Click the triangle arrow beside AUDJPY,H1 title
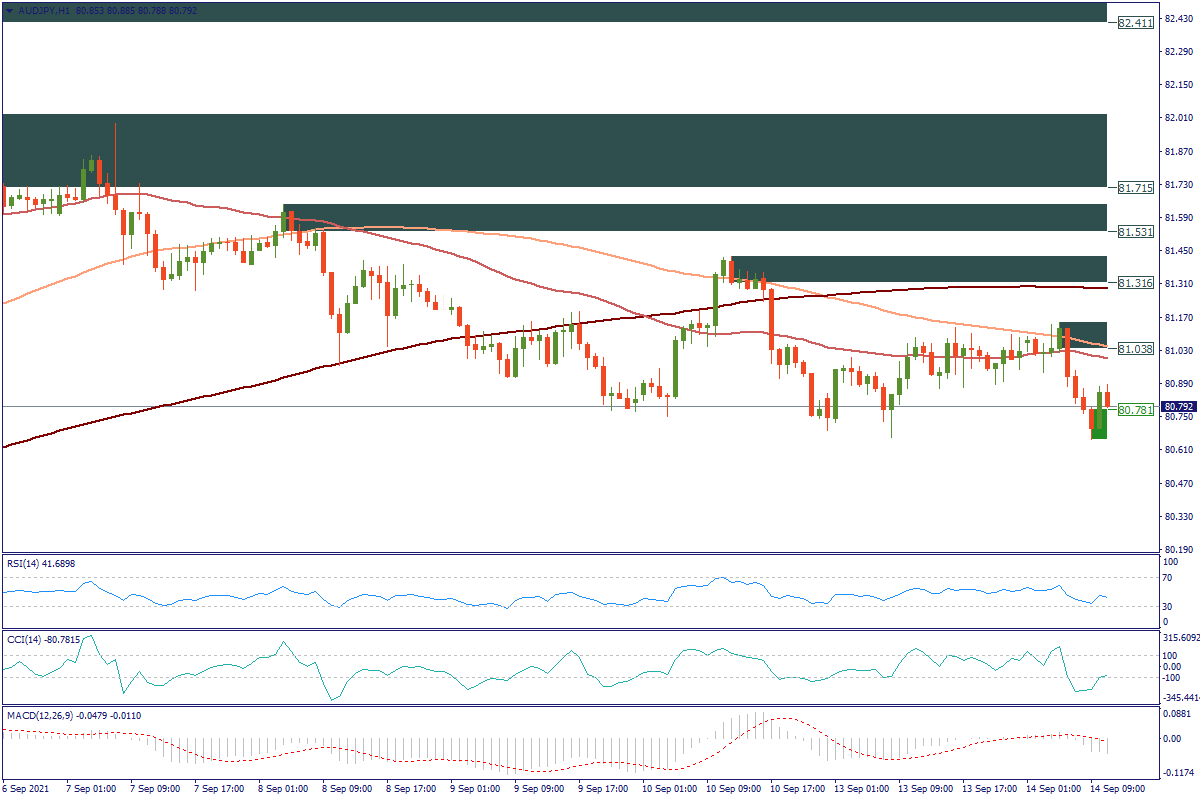 [9, 9]
